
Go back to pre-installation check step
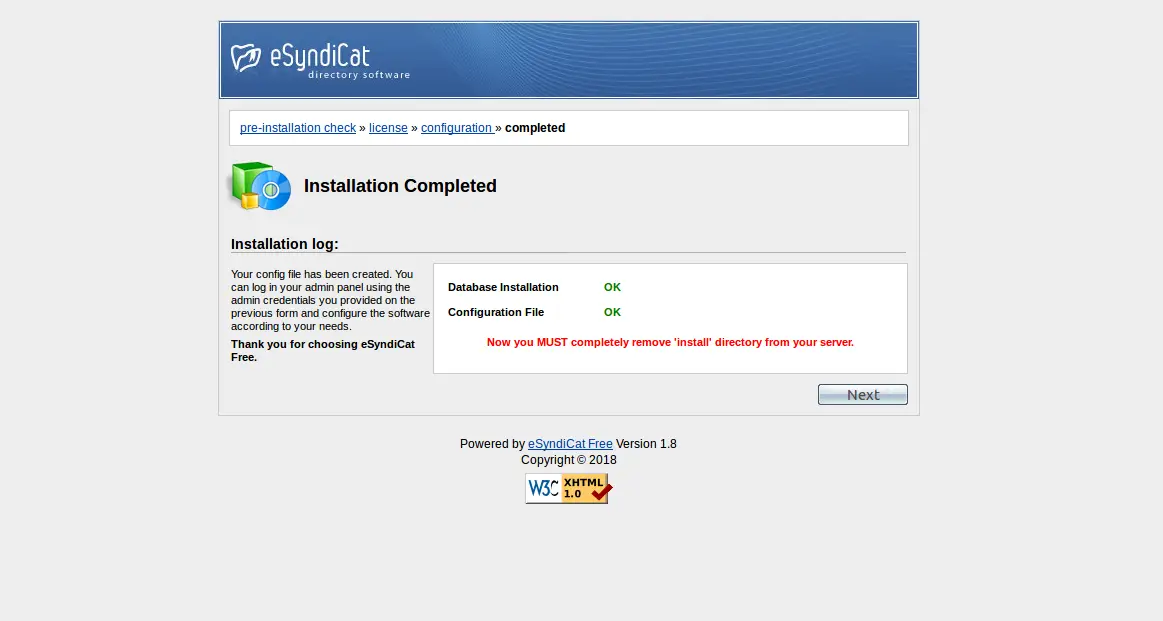[x=297, y=128]
